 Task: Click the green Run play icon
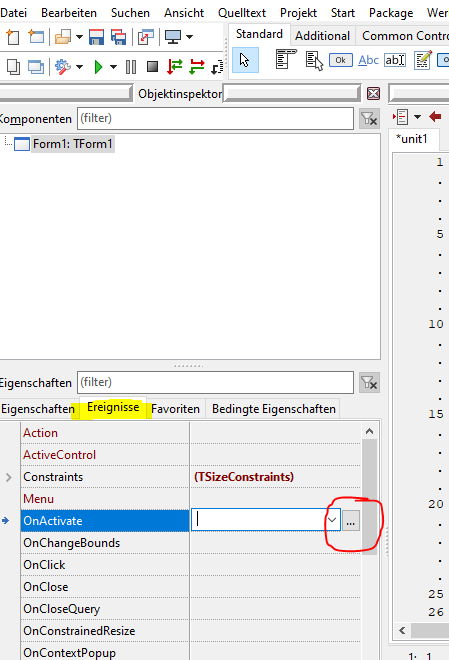(98, 67)
